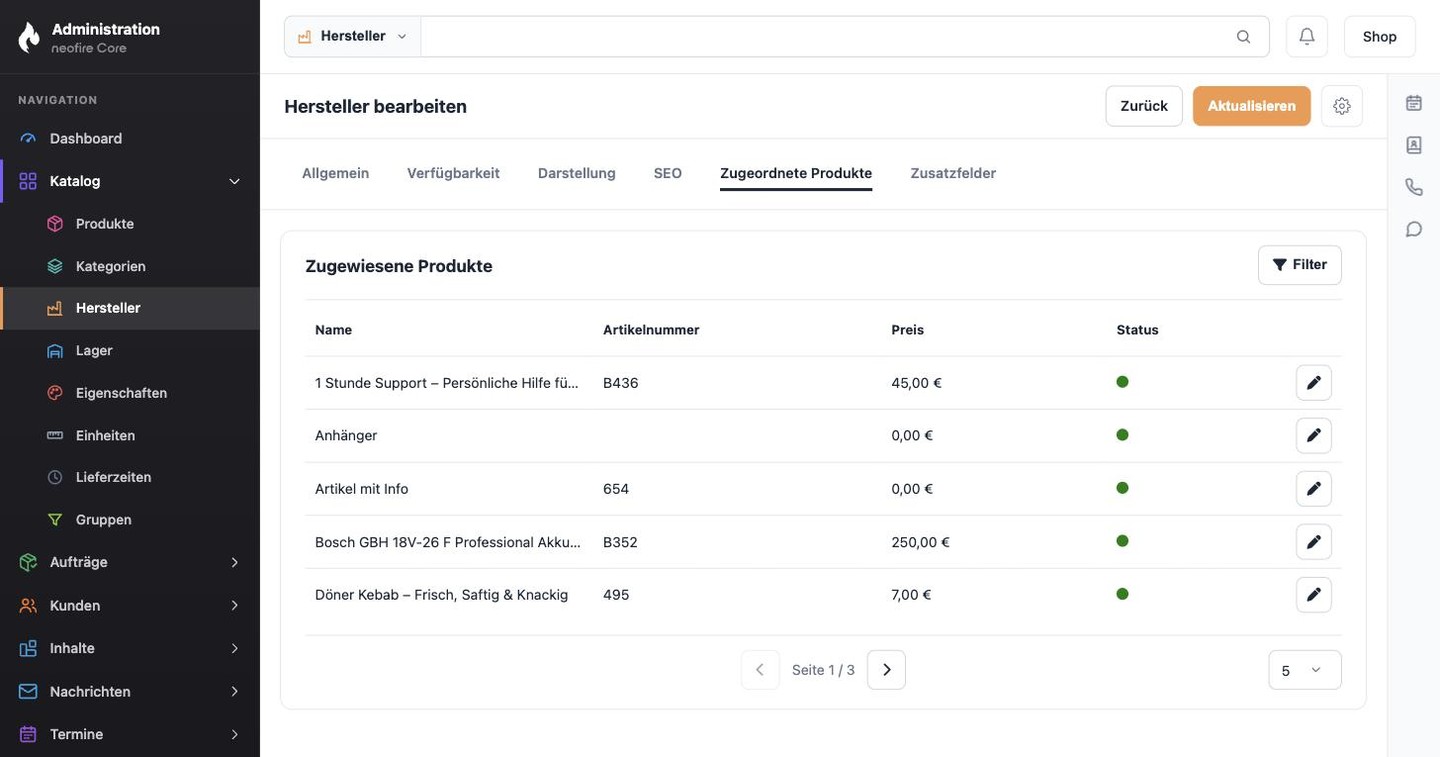Open Kategorien in sidebar
The image size is (1440, 757).
point(130,266)
